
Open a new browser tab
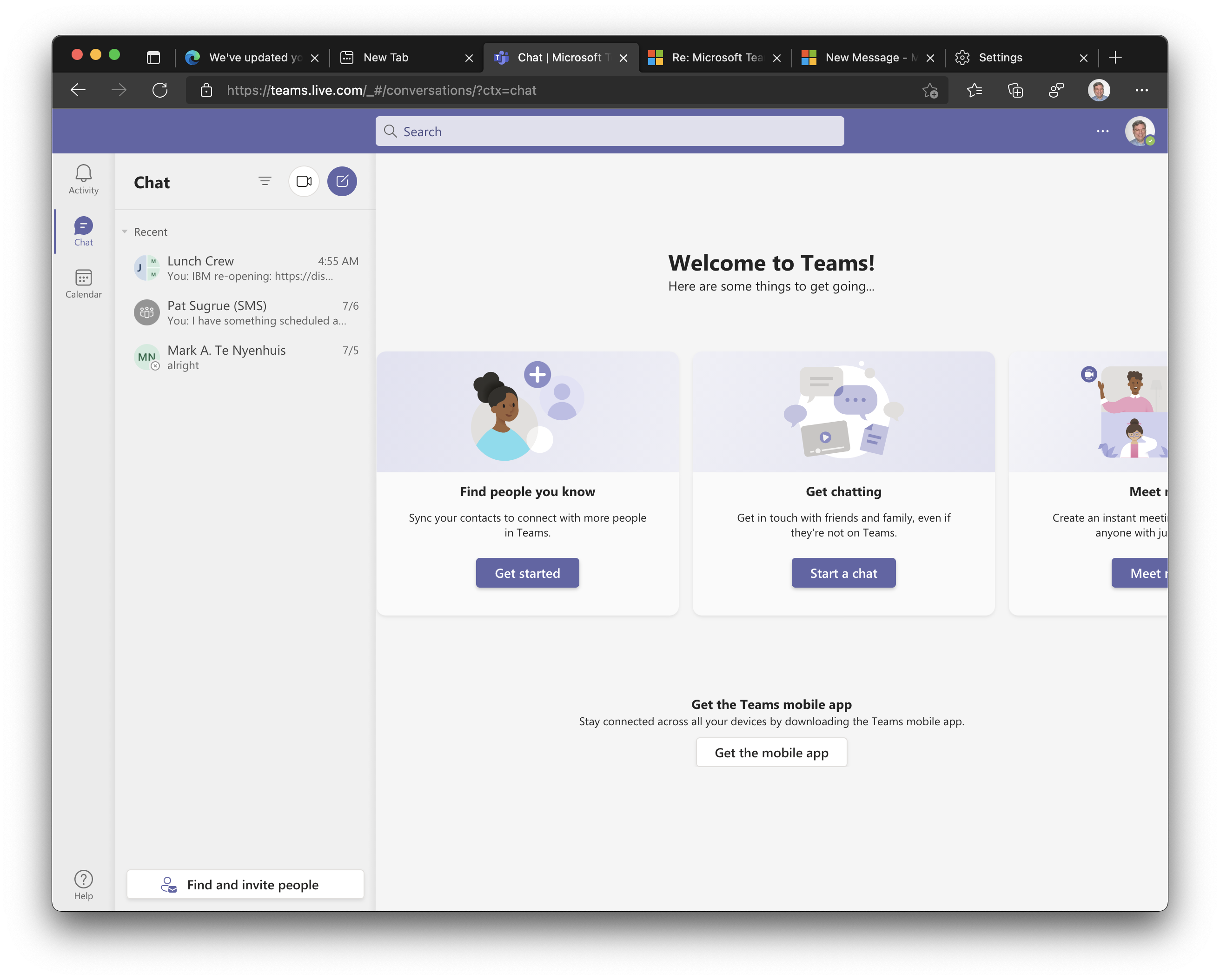[1115, 57]
